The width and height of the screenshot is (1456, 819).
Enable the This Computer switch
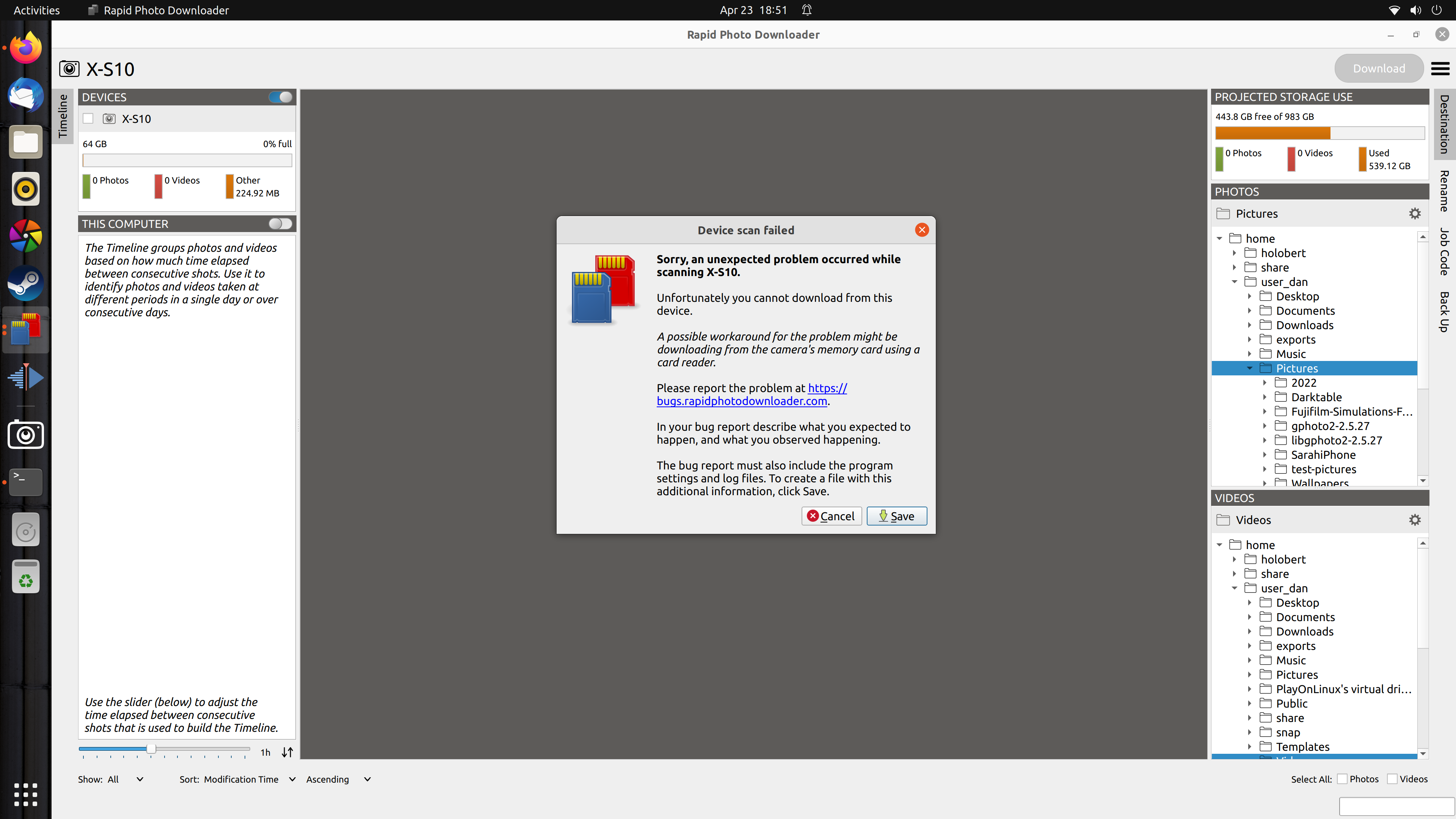[280, 224]
